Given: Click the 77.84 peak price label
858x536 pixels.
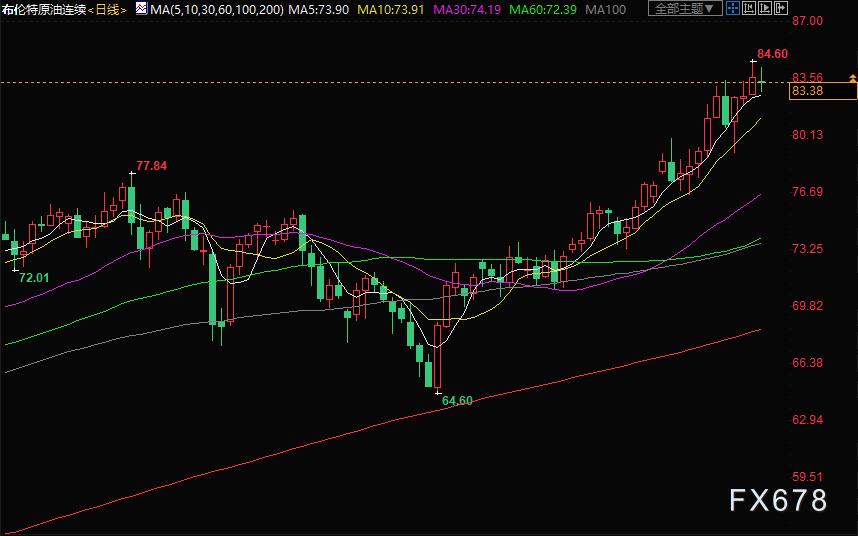Looking at the screenshot, I should (152, 166).
